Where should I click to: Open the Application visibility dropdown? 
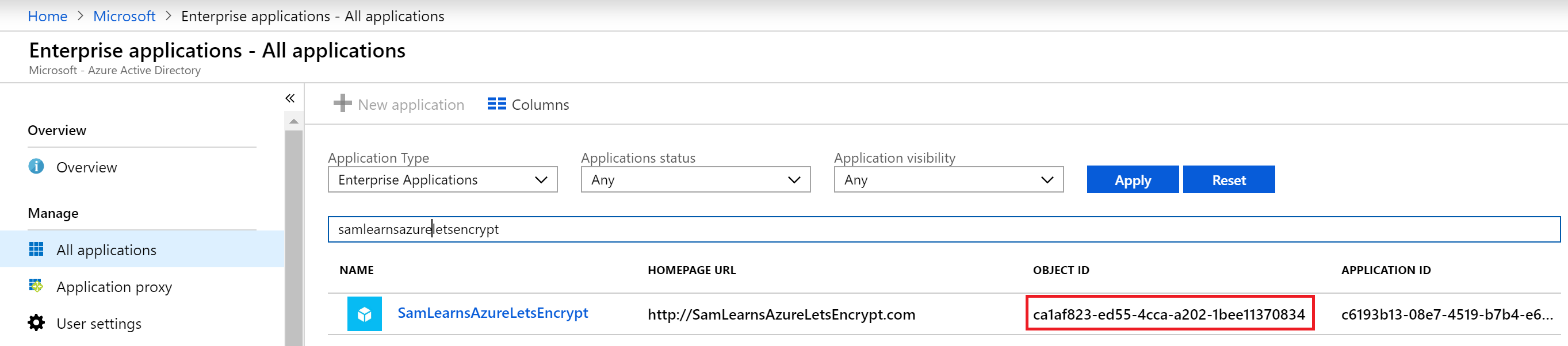[x=949, y=180]
